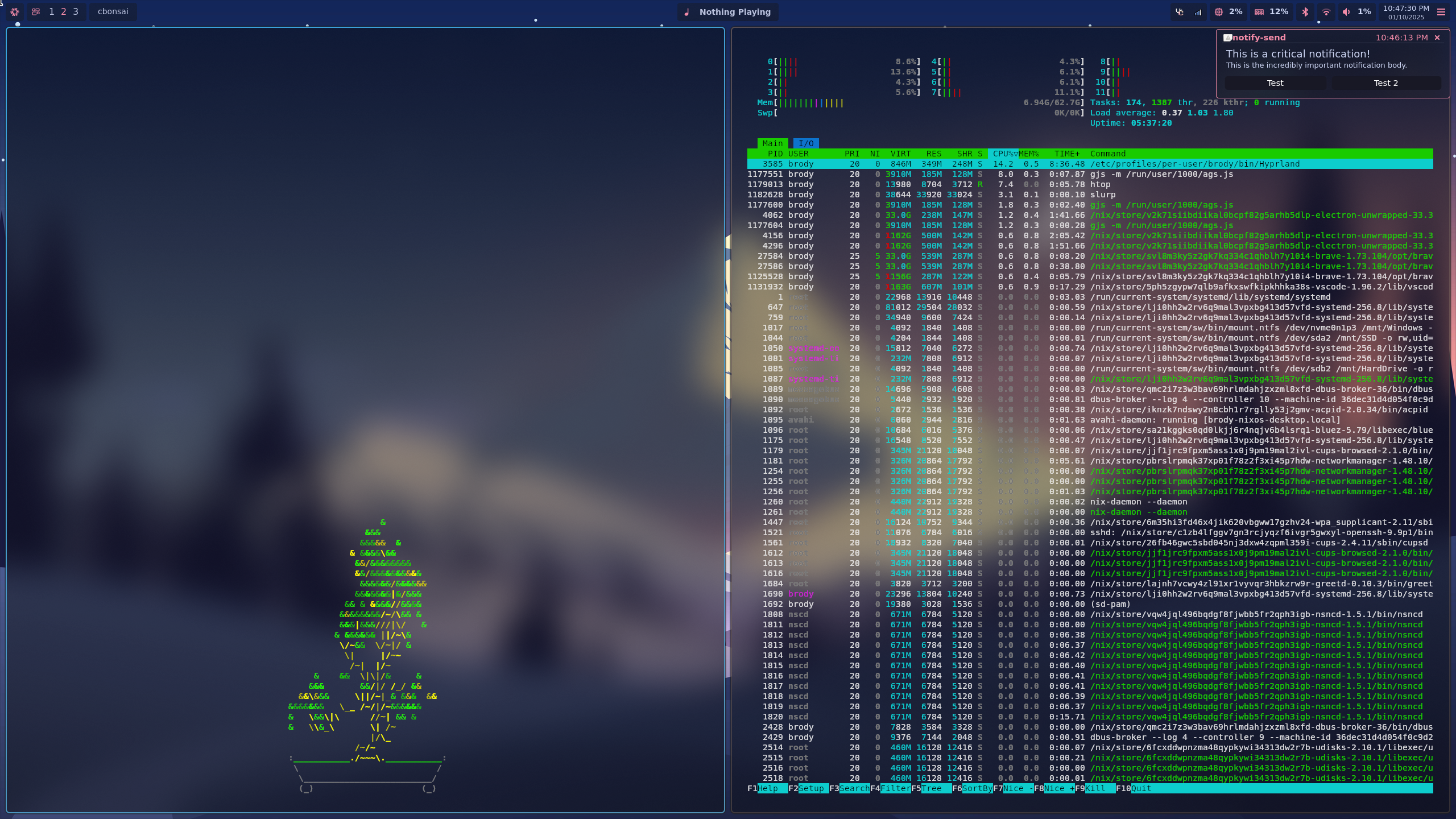Click the music note icon

687,12
